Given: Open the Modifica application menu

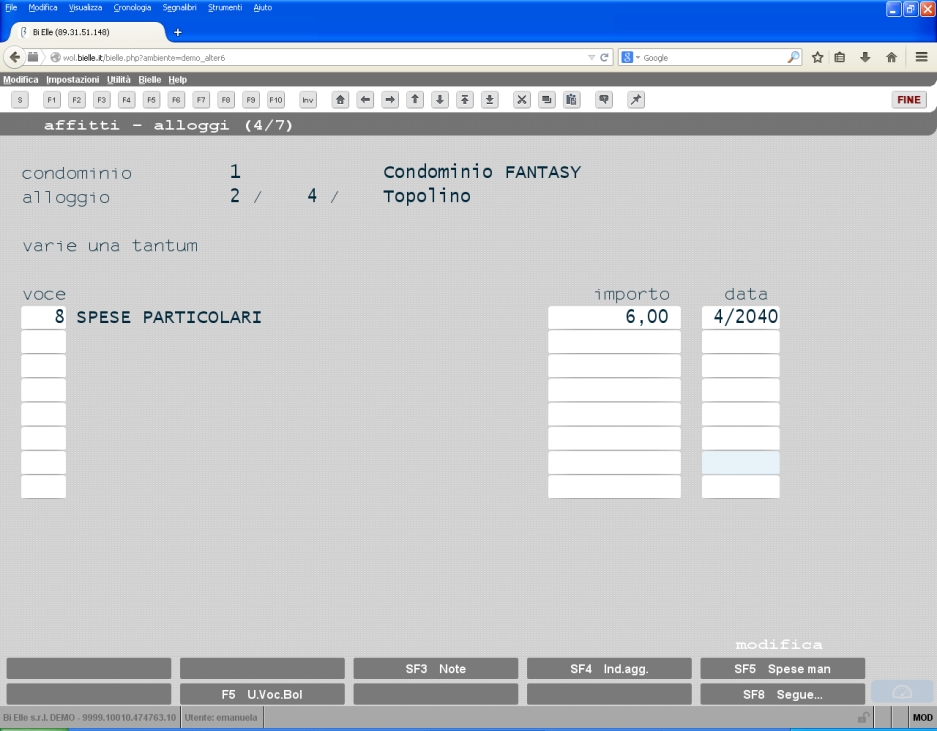Looking at the screenshot, I should (x=20, y=79).
